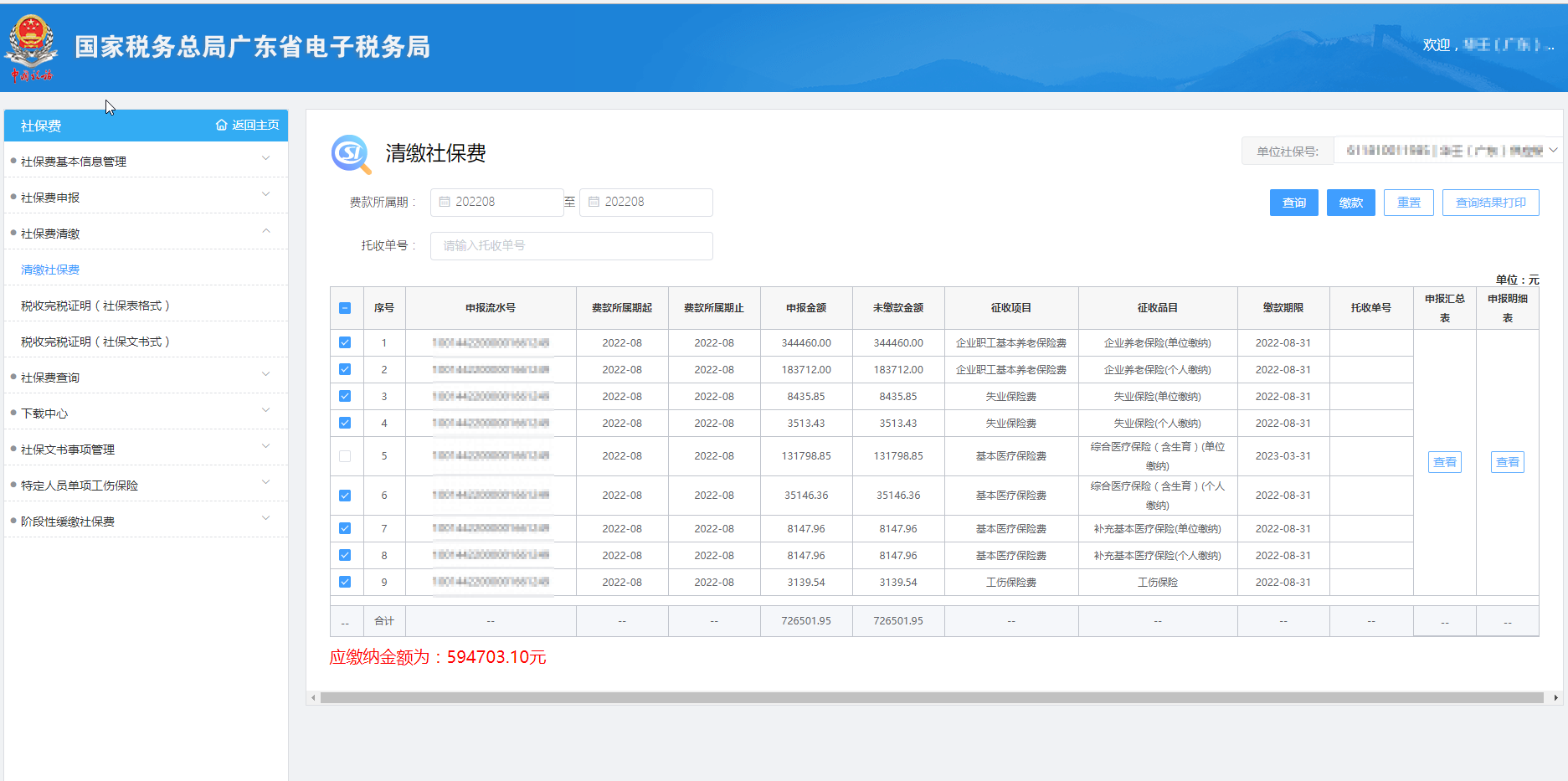Open 税收完税证明（社保表格式） menu item

pos(95,306)
